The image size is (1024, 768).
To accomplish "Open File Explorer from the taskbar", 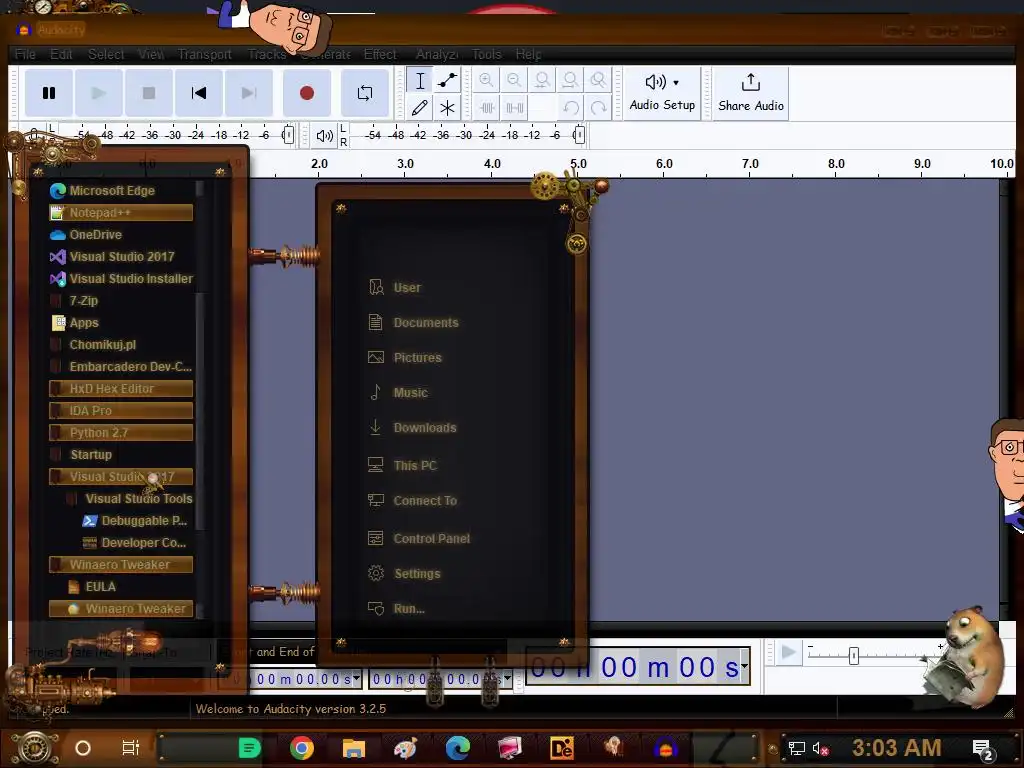I will pyautogui.click(x=354, y=748).
